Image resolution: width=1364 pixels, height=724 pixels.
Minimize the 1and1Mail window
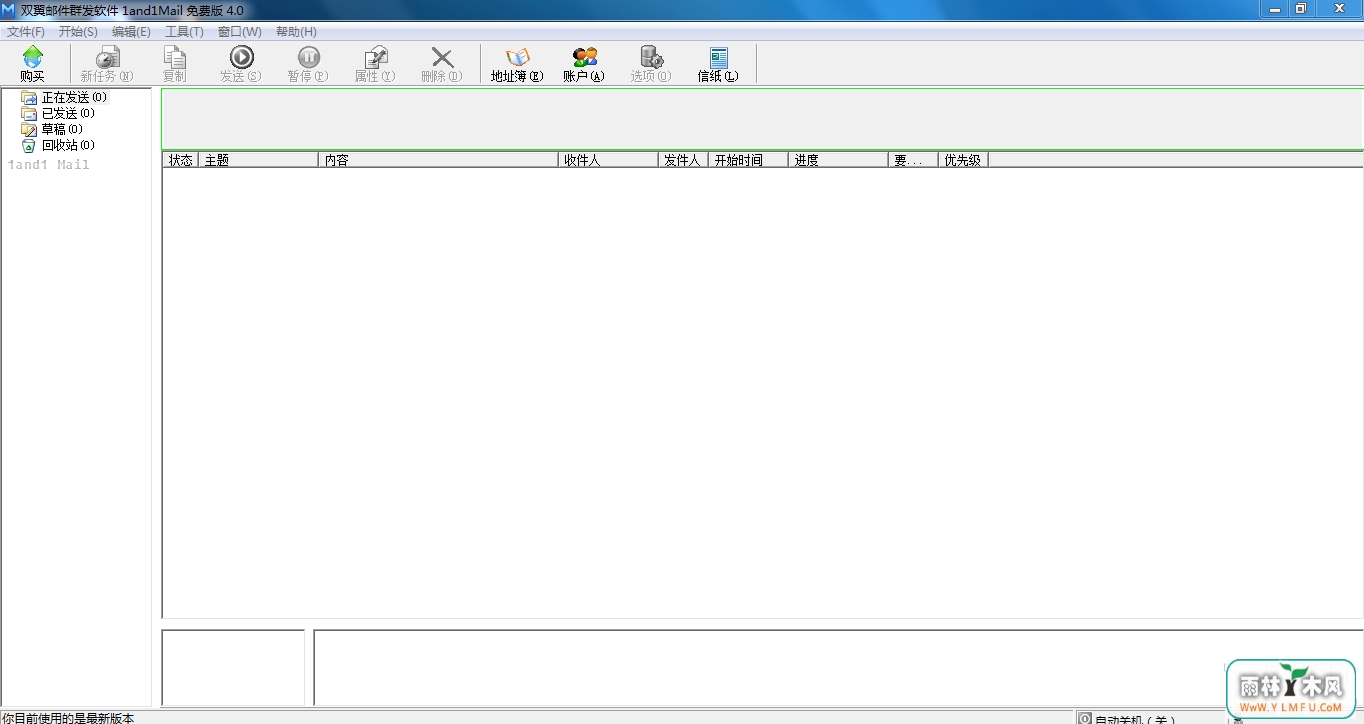1274,9
